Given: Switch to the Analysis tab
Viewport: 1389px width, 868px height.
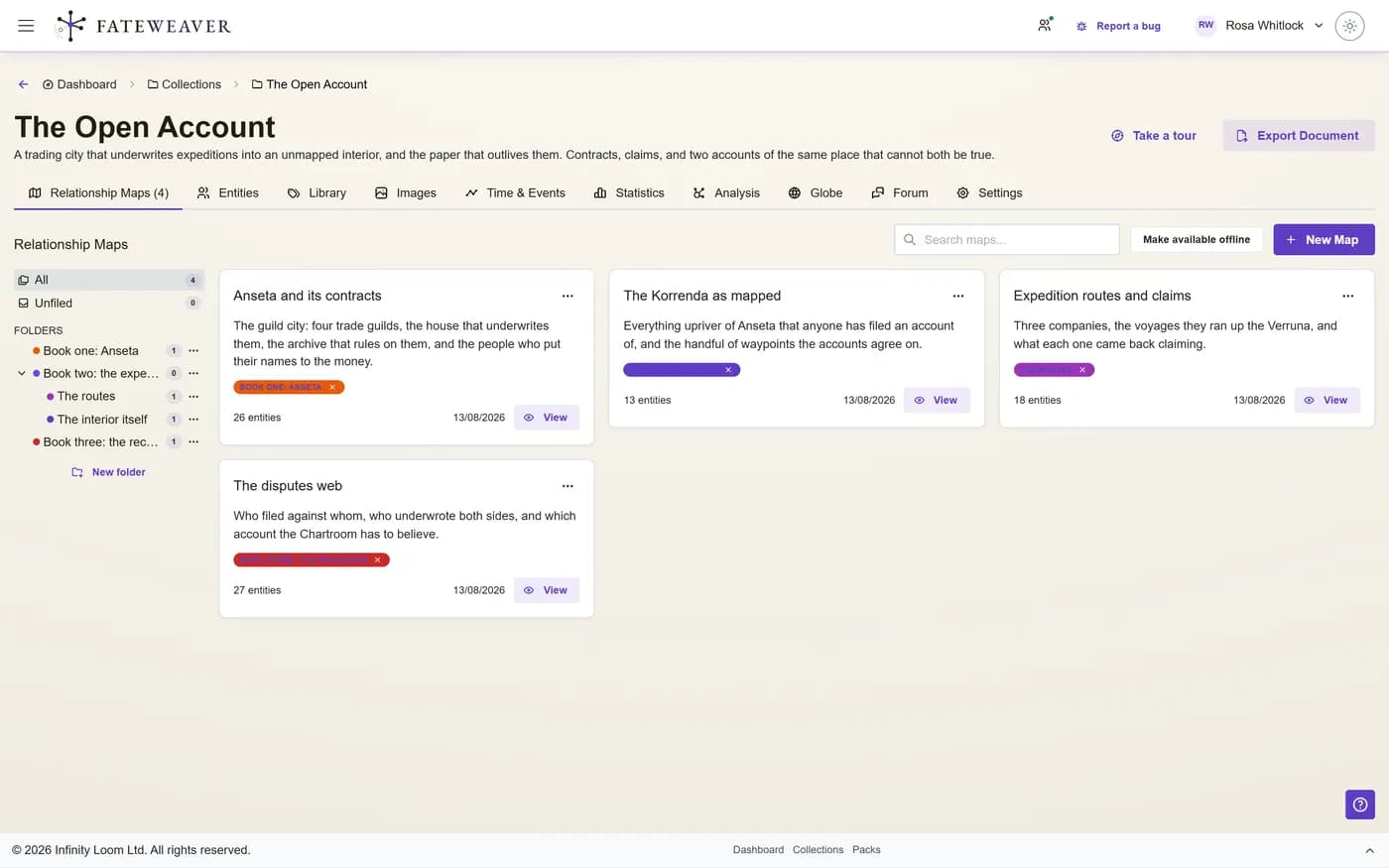Looking at the screenshot, I should coord(726,192).
